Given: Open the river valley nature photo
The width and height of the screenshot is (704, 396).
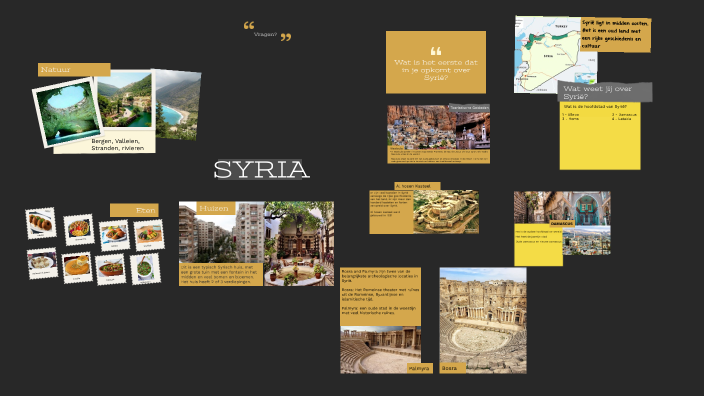Looking at the screenshot, I should point(125,100).
